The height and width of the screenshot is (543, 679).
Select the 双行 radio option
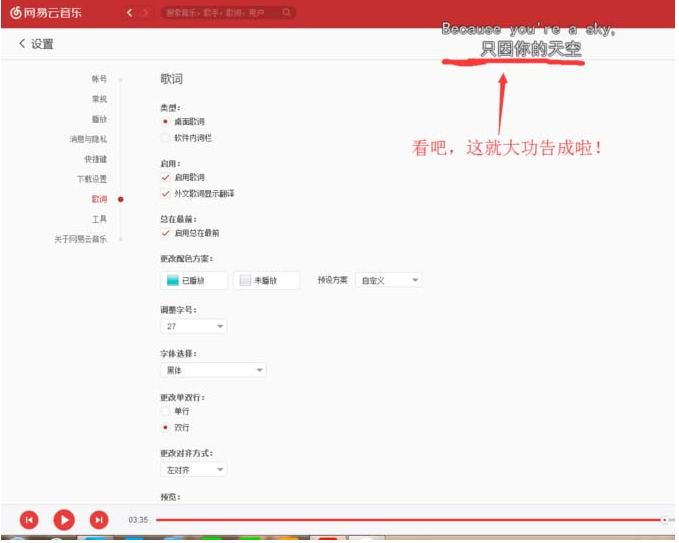click(165, 428)
